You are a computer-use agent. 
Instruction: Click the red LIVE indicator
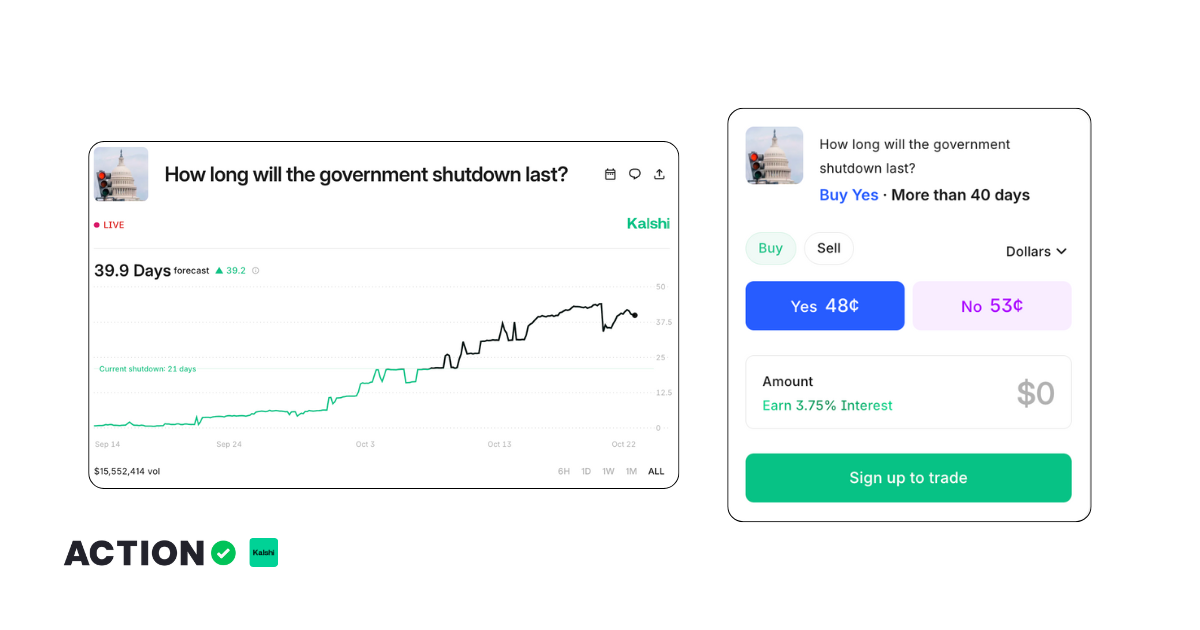click(108, 224)
